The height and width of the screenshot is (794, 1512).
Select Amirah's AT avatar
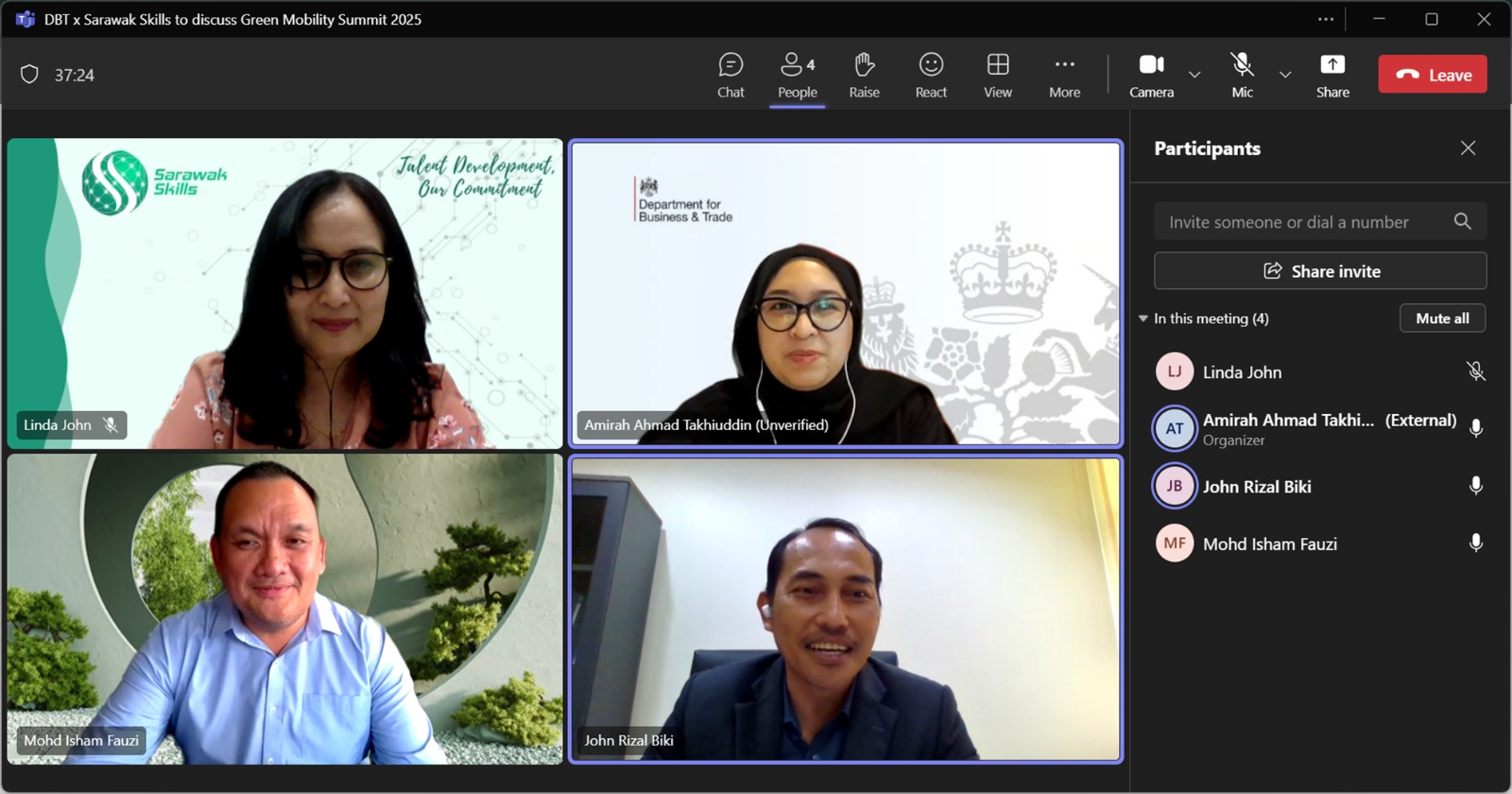(1175, 428)
